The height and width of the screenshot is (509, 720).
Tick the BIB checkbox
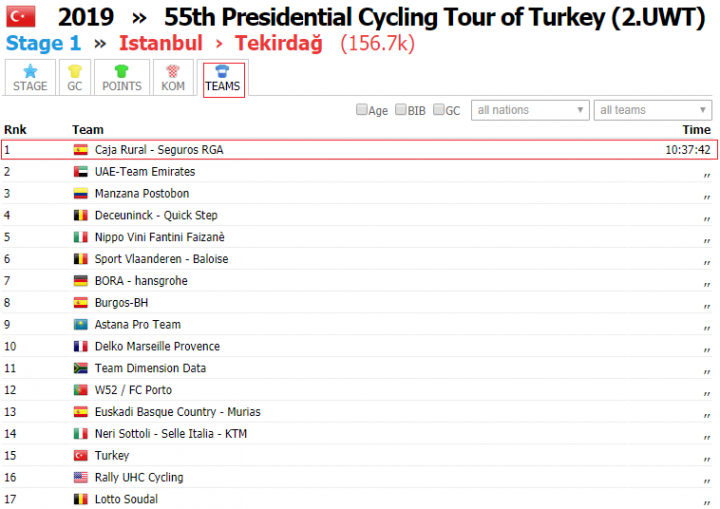401,109
